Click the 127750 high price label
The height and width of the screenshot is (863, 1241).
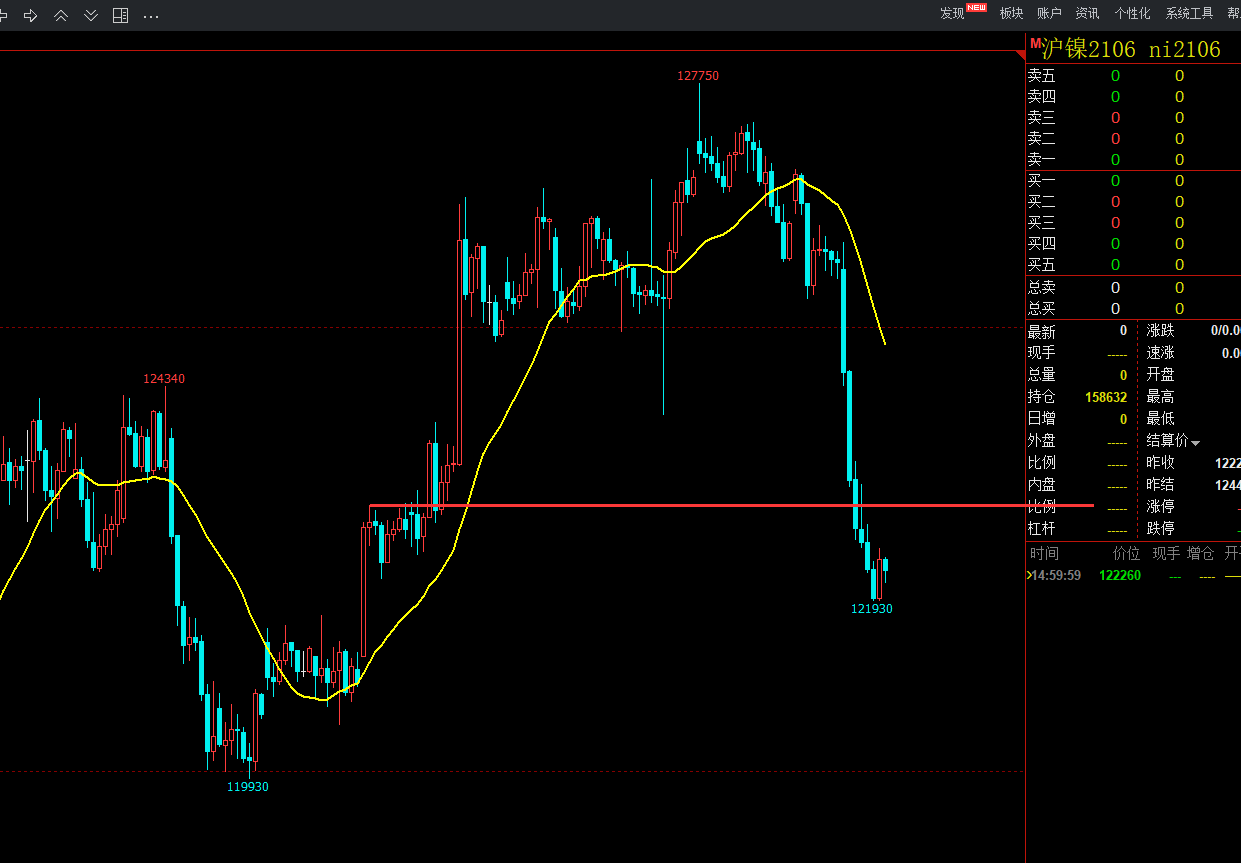point(698,76)
